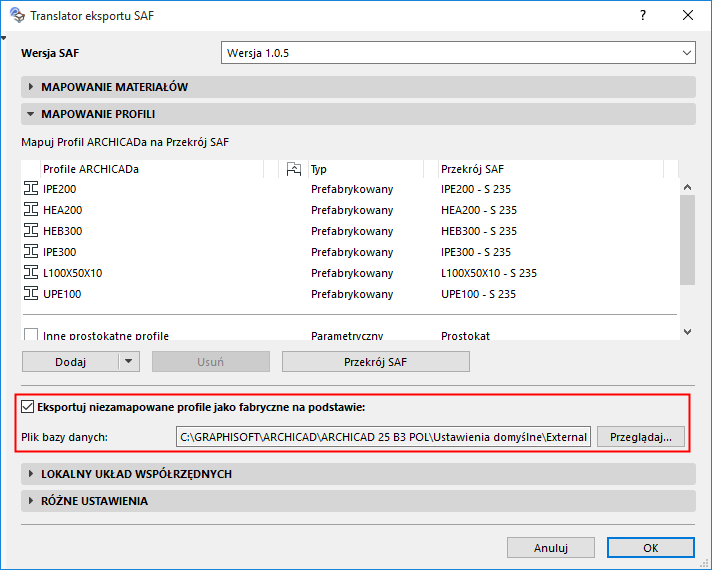Click the UPE100 - S 235 cell
The height and width of the screenshot is (570, 712).
coord(479,294)
